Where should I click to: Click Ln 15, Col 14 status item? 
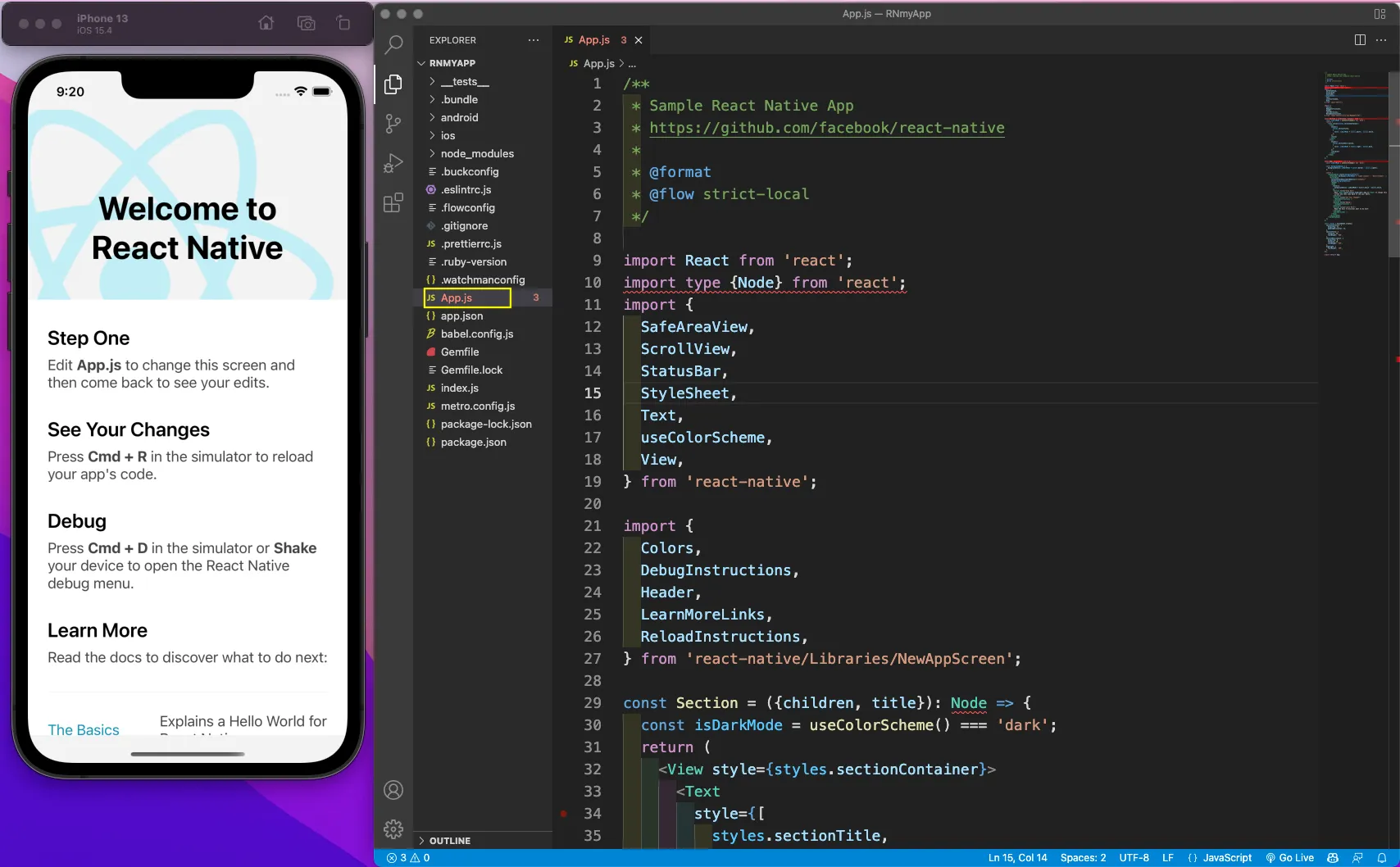[1017, 858]
